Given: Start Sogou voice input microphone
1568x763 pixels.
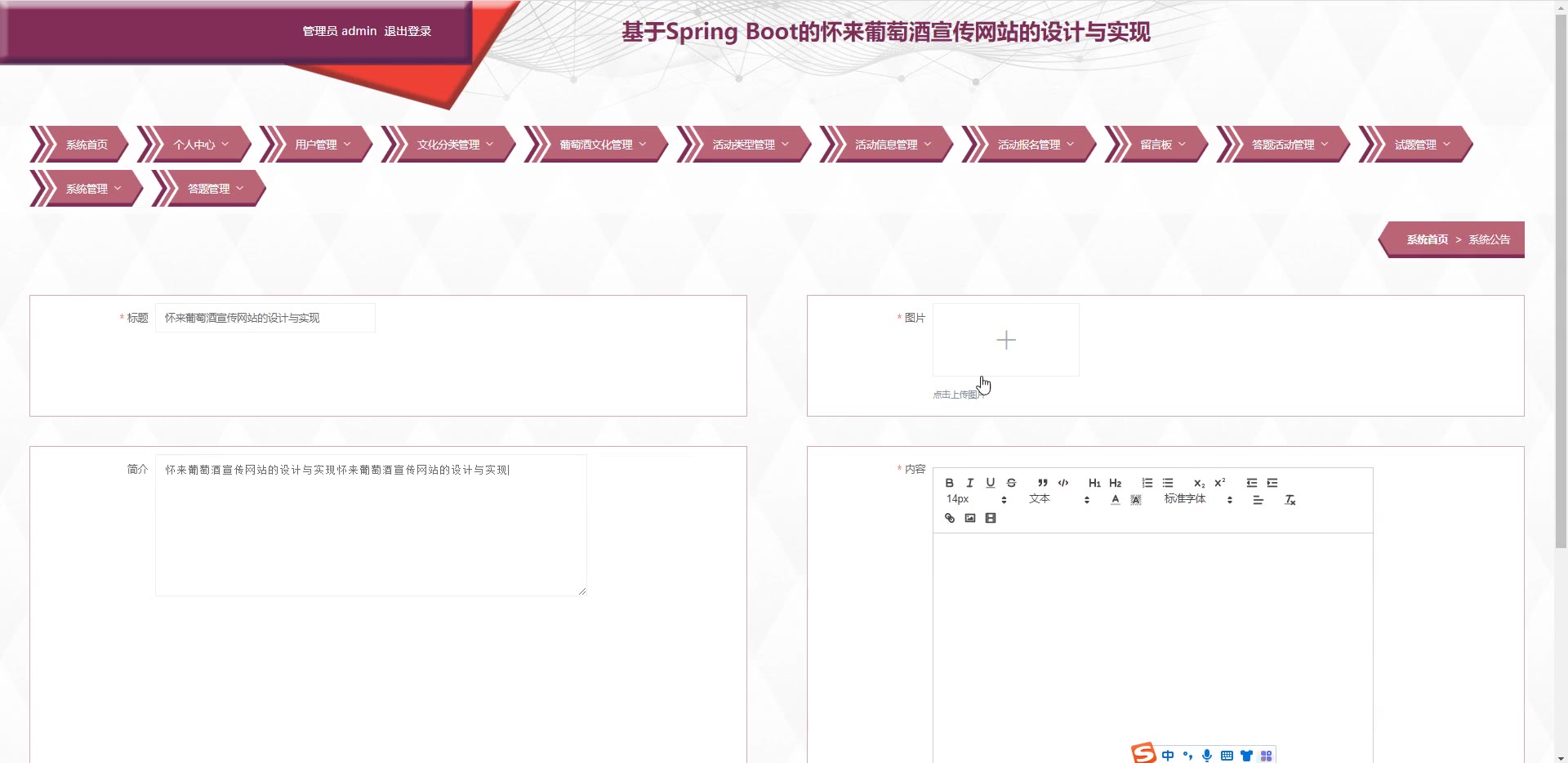Looking at the screenshot, I should click(x=1207, y=756).
